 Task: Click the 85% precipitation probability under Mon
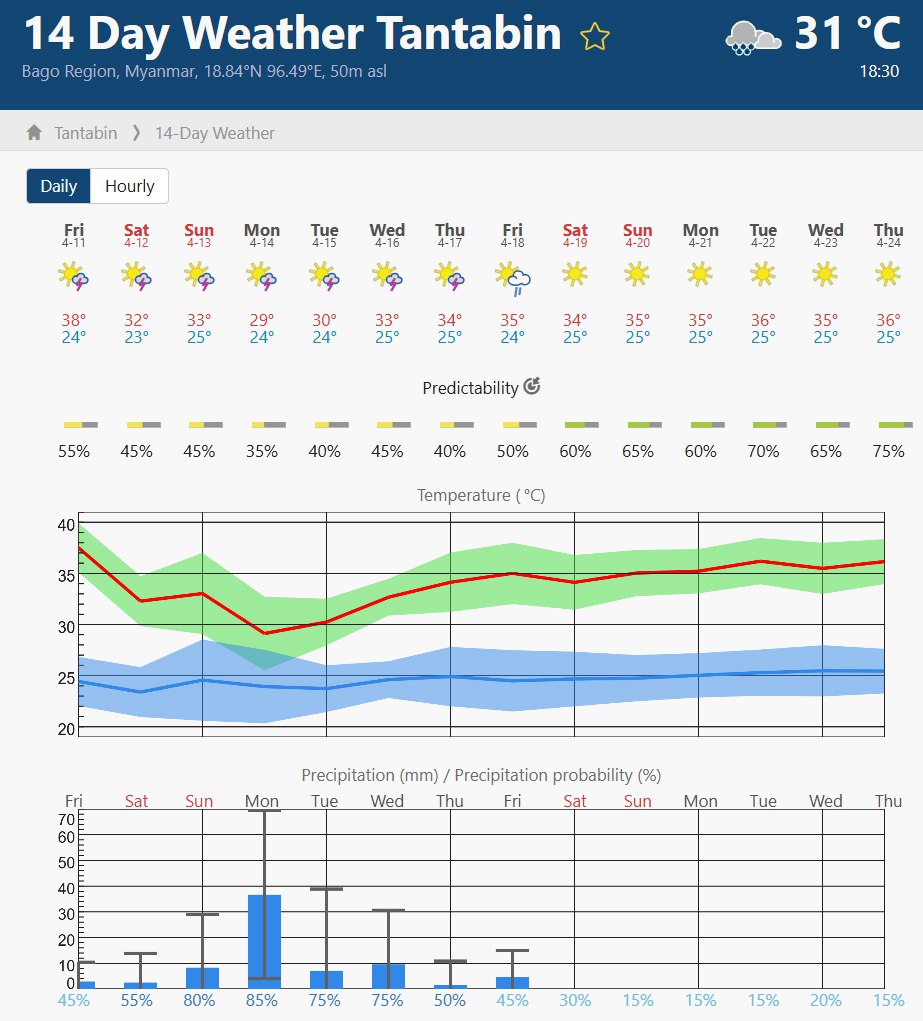tap(262, 1000)
